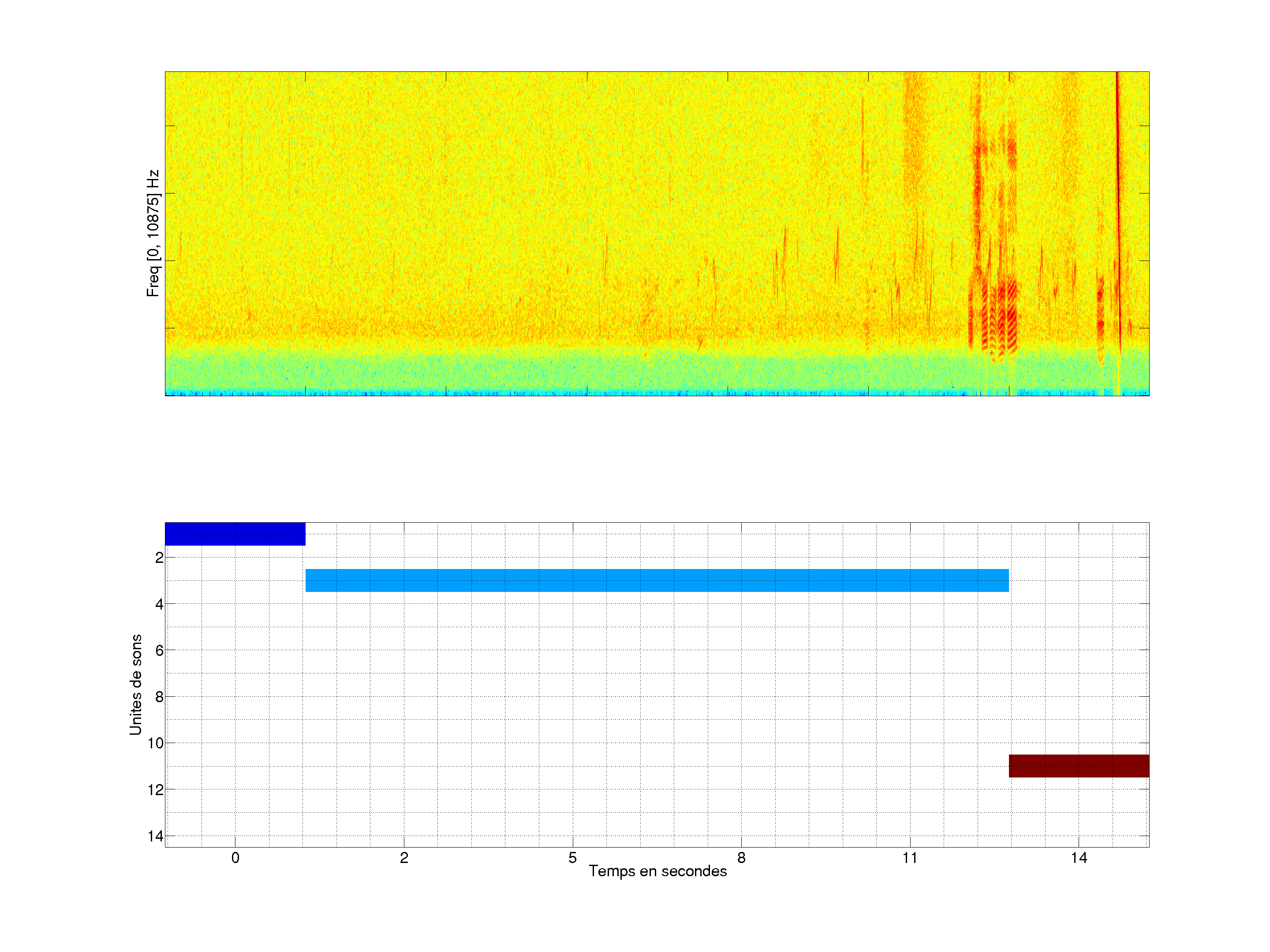The height and width of the screenshot is (952, 1270).
Task: Click the light blue bar at unit 3
Action: [657, 580]
